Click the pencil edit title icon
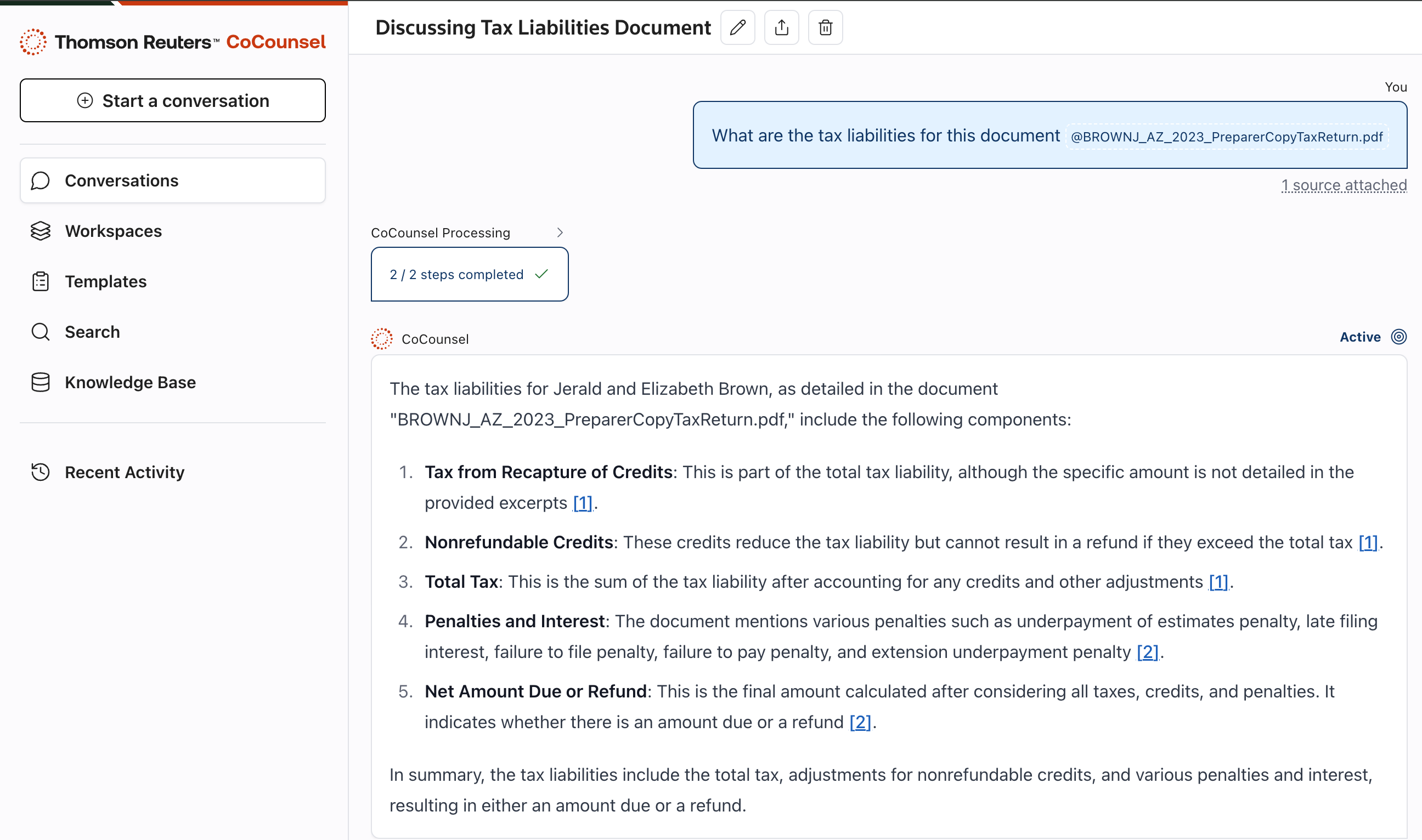This screenshot has height=840, width=1422. click(737, 28)
